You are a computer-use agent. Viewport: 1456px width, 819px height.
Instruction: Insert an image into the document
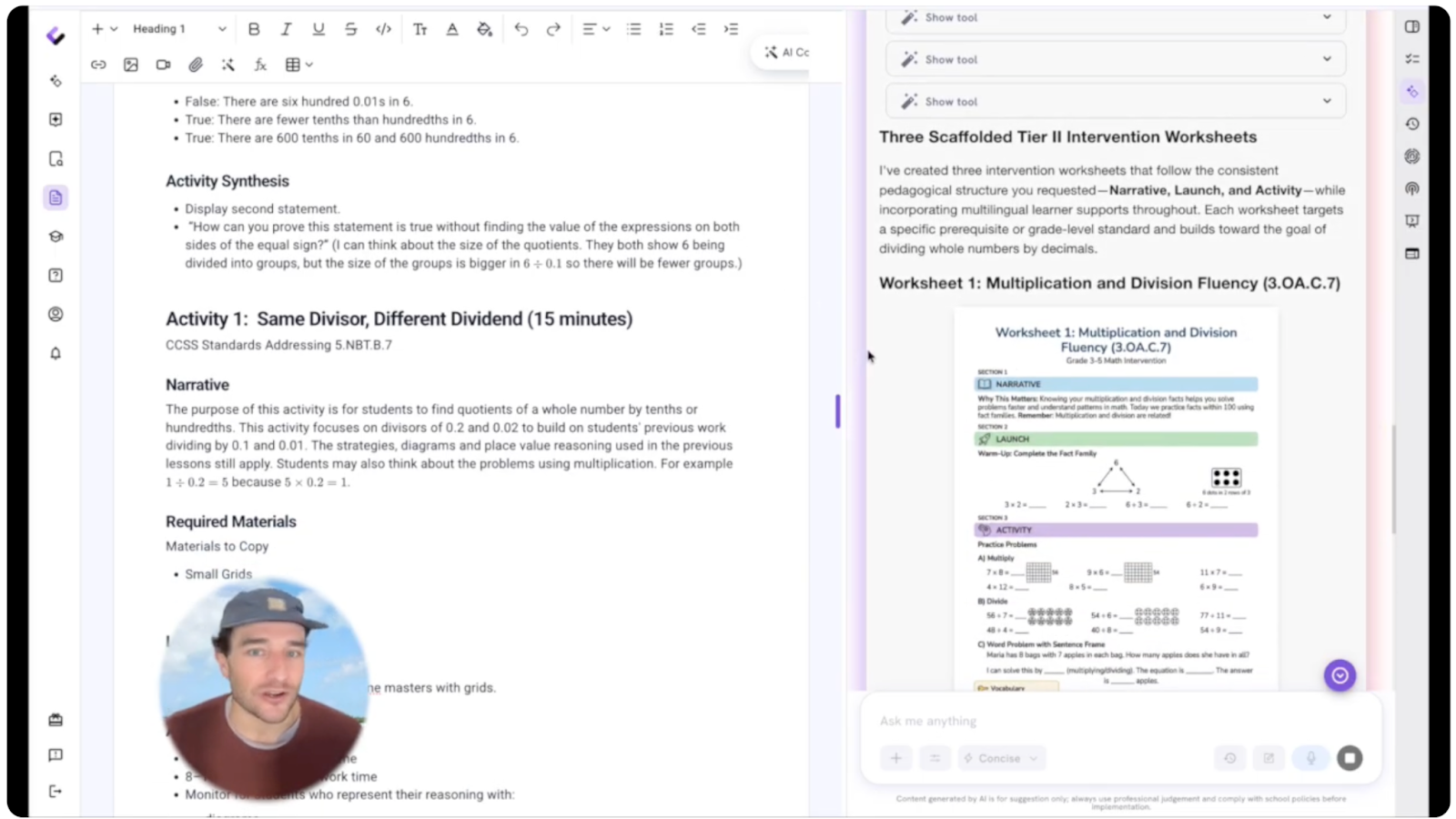(x=130, y=64)
